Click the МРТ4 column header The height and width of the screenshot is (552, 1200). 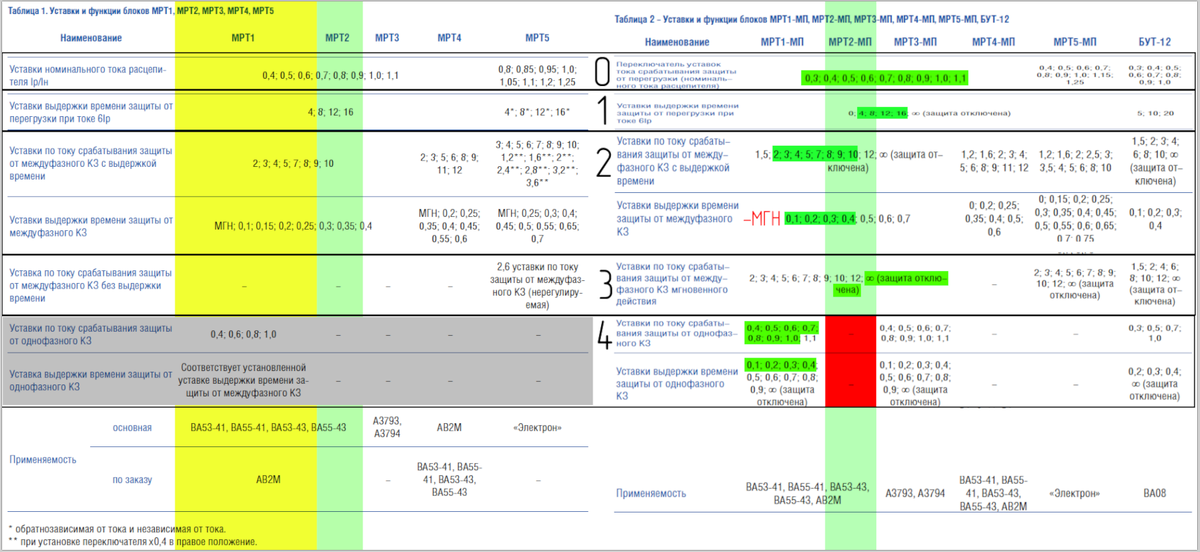[x=449, y=38]
